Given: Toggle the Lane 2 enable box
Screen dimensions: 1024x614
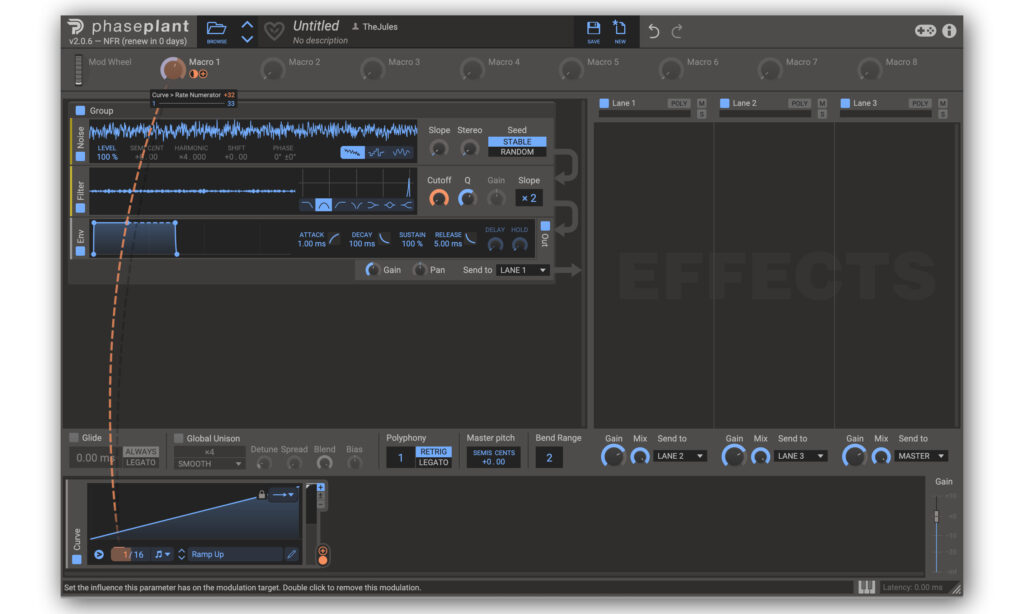Looking at the screenshot, I should click(x=724, y=103).
